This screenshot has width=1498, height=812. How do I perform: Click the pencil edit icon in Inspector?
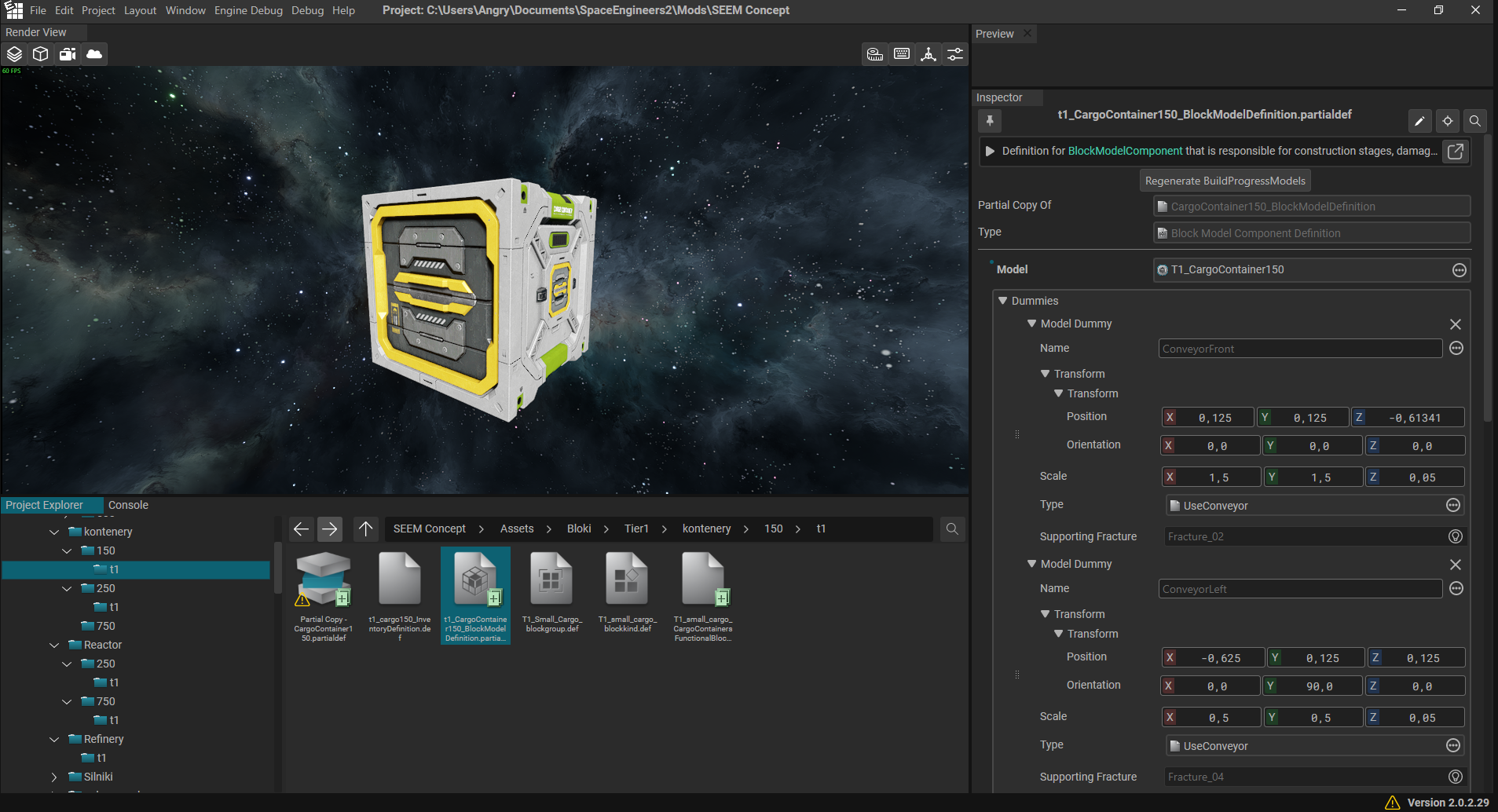1419,121
